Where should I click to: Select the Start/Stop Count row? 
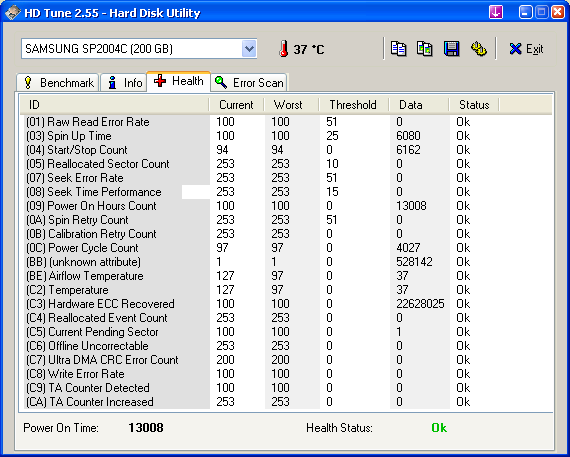click(286, 150)
